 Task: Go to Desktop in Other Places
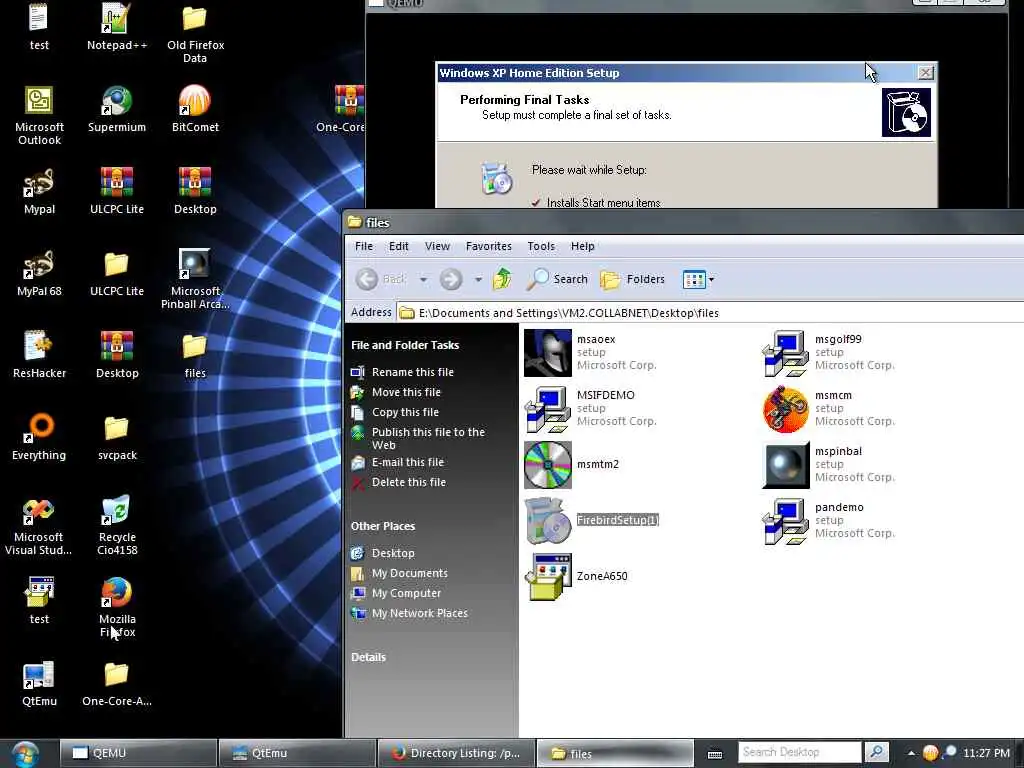(393, 553)
